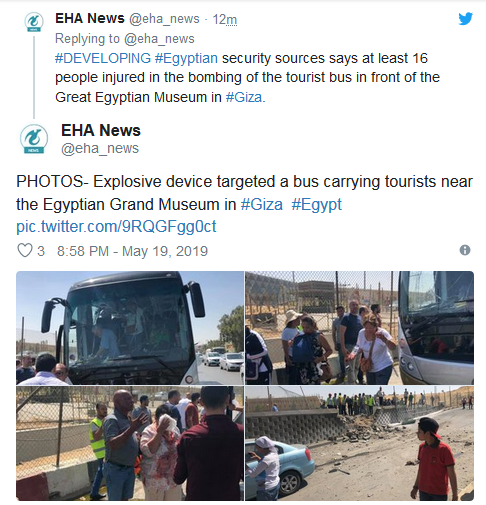Image resolution: width=486 pixels, height=505 pixels.
Task: Click the large EHA News profile avatar
Action: pyautogui.click(x=34, y=139)
